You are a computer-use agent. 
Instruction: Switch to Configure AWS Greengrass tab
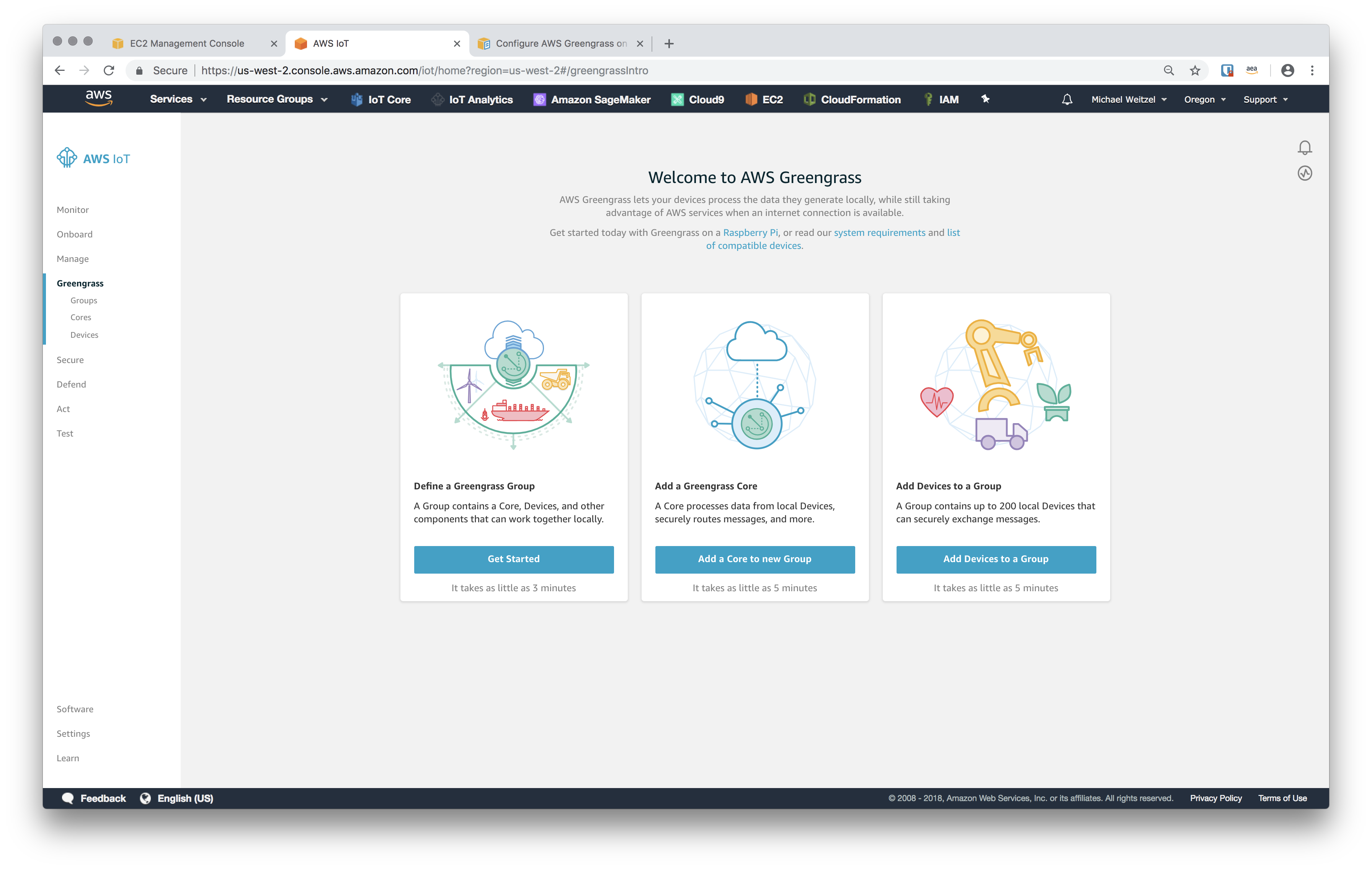pos(561,43)
